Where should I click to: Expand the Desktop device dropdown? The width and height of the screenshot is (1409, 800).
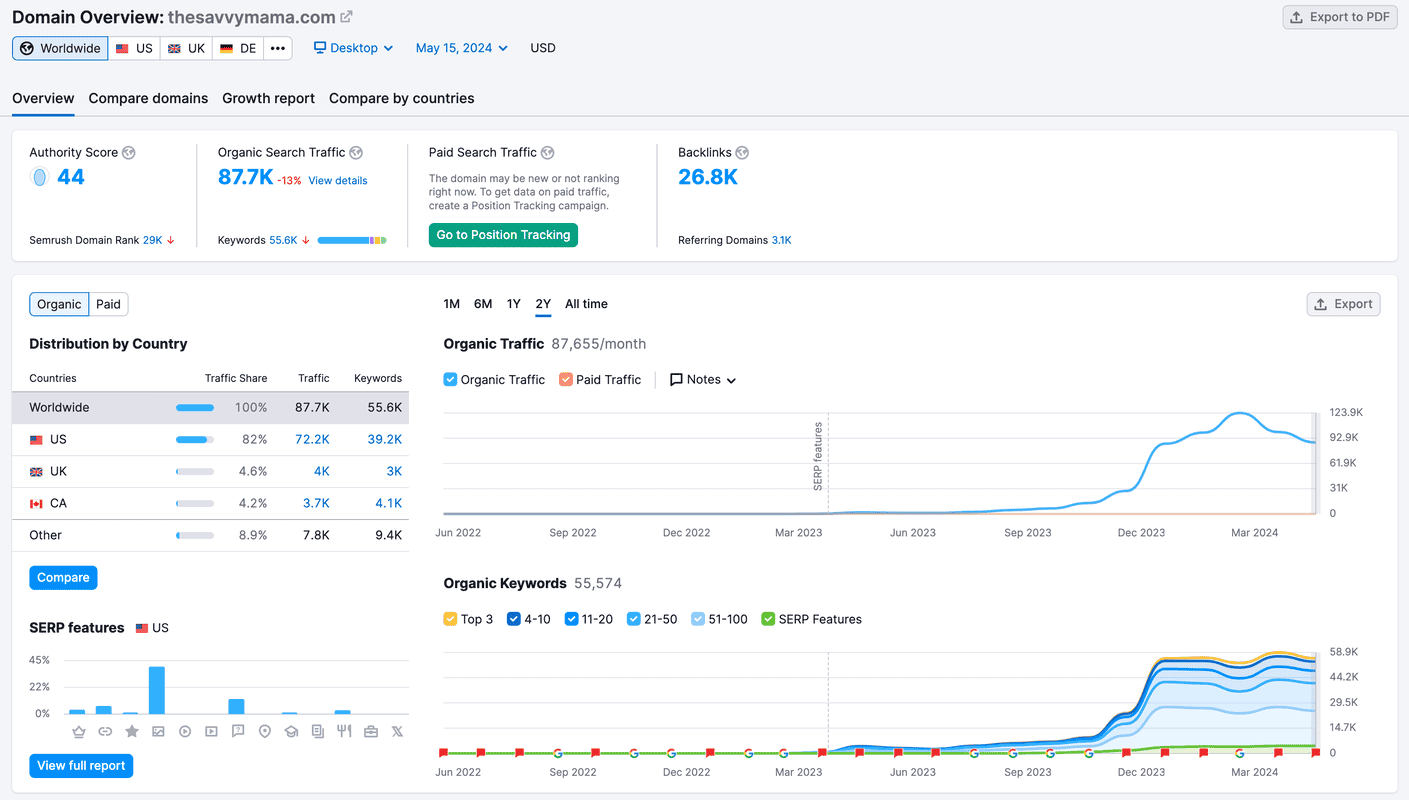(x=352, y=47)
